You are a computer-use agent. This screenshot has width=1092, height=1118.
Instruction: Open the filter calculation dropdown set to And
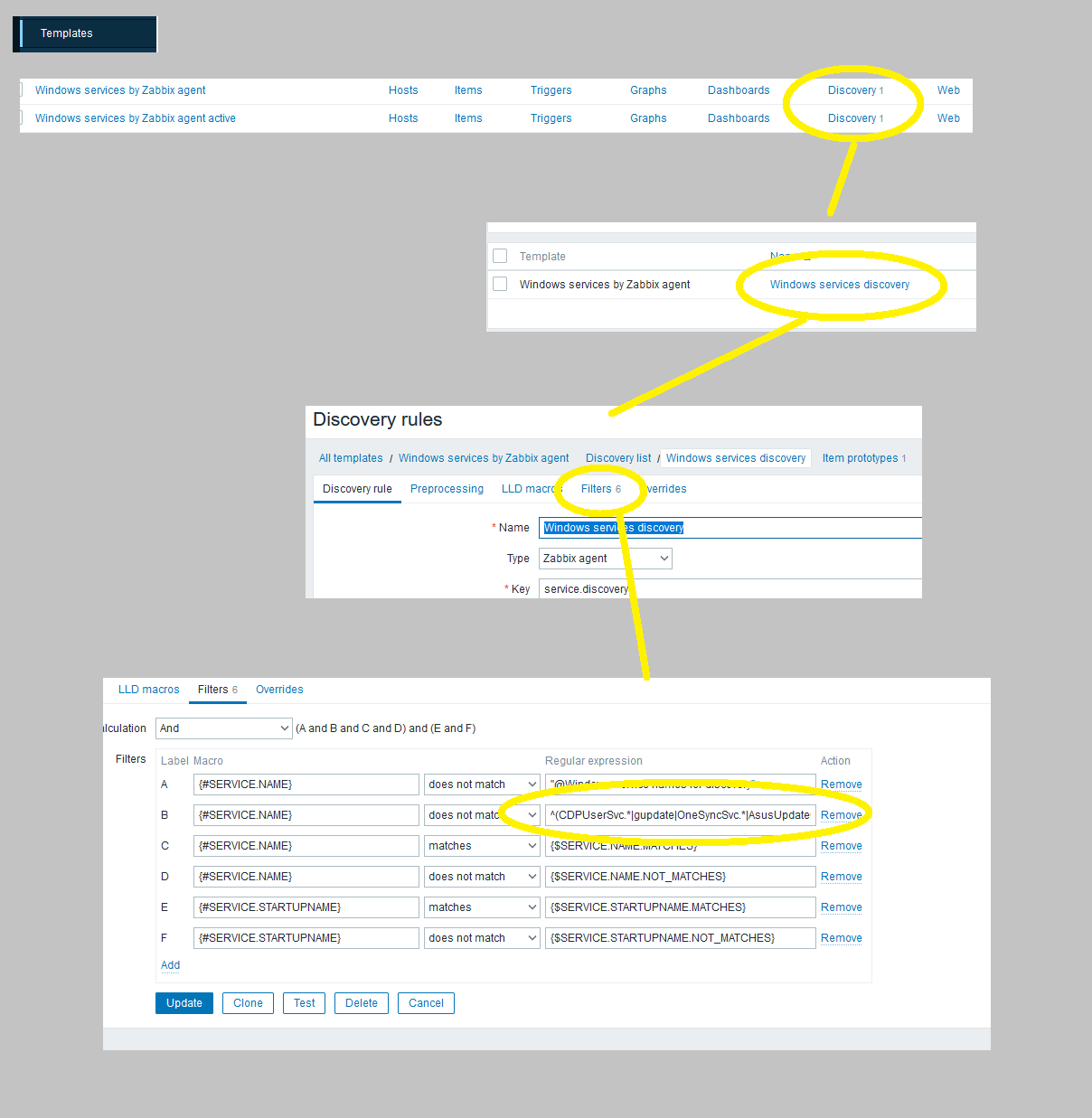click(x=223, y=728)
